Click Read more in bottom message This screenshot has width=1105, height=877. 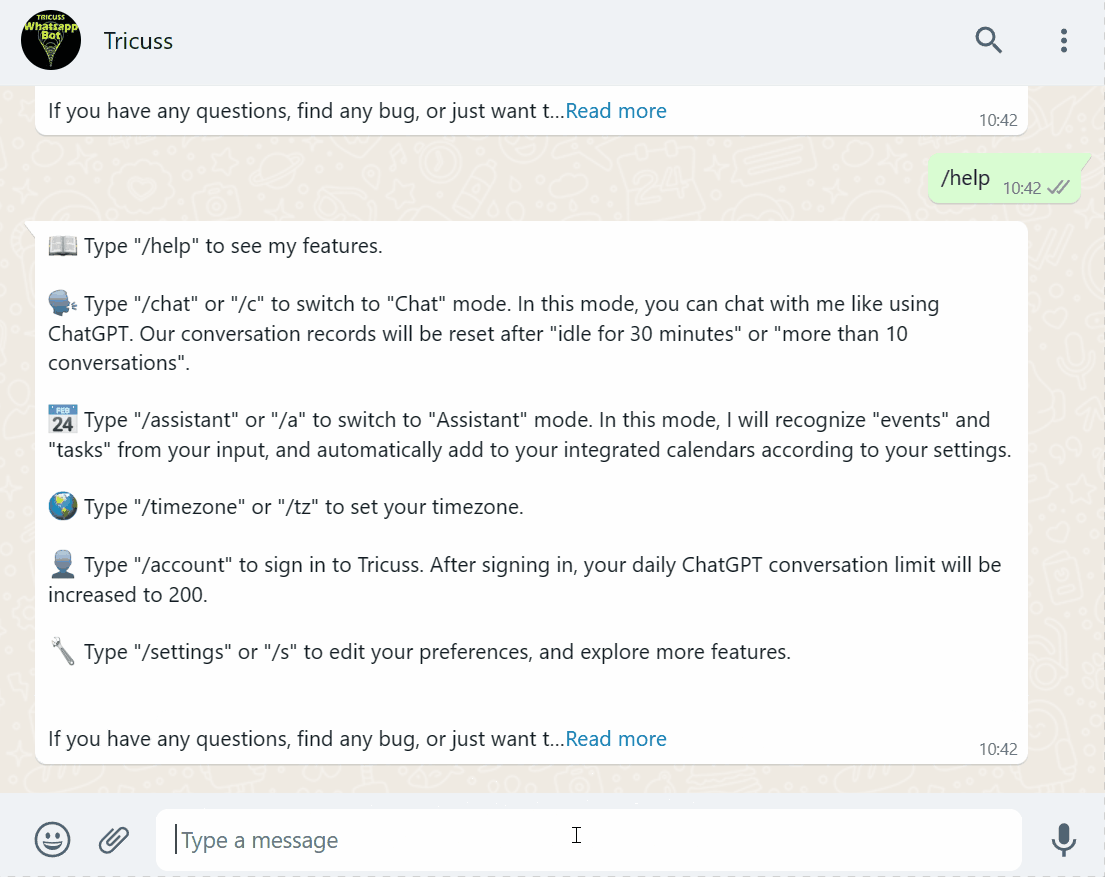coord(616,739)
